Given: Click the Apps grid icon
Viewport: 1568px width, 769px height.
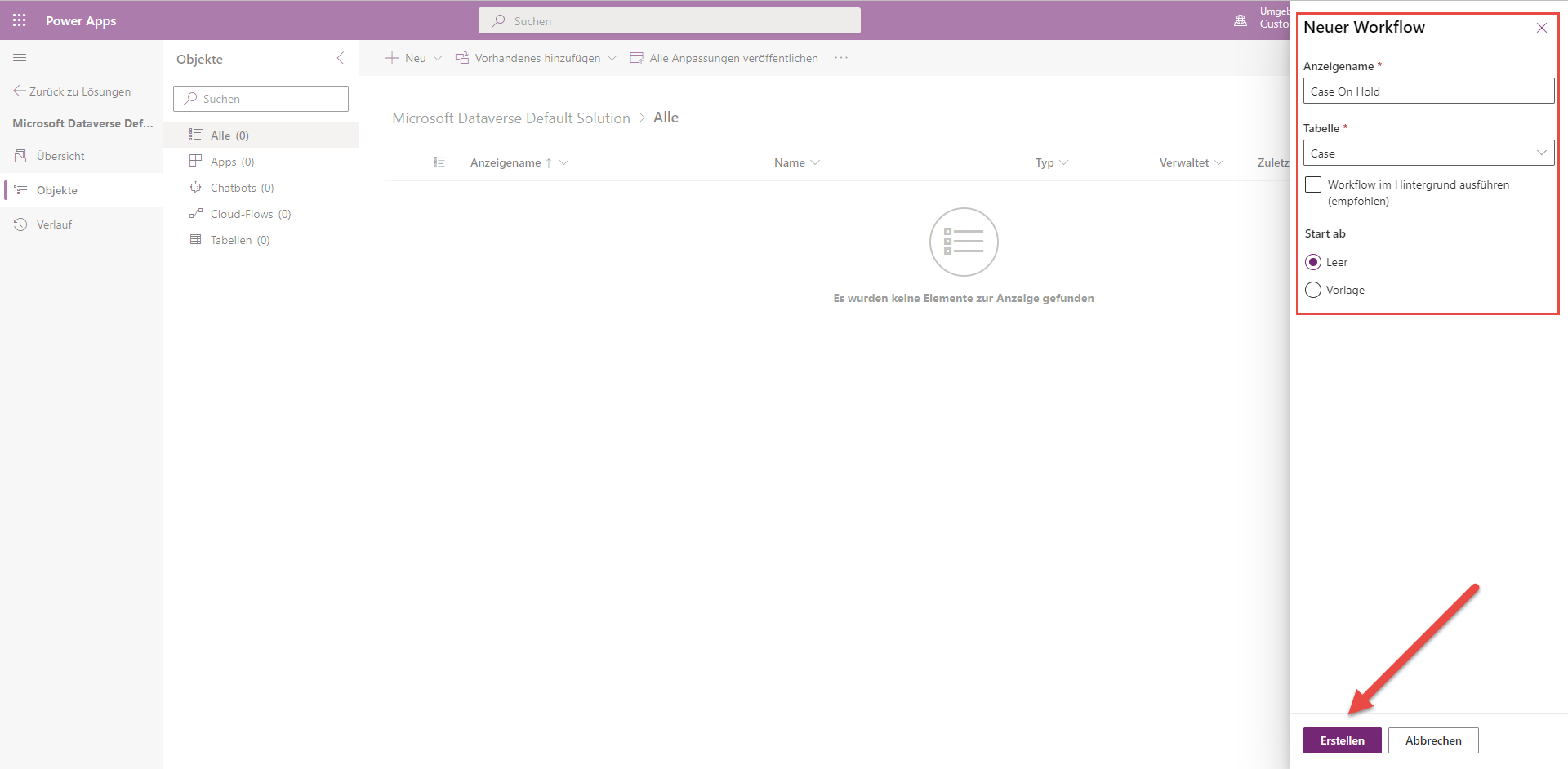Looking at the screenshot, I should (195, 161).
